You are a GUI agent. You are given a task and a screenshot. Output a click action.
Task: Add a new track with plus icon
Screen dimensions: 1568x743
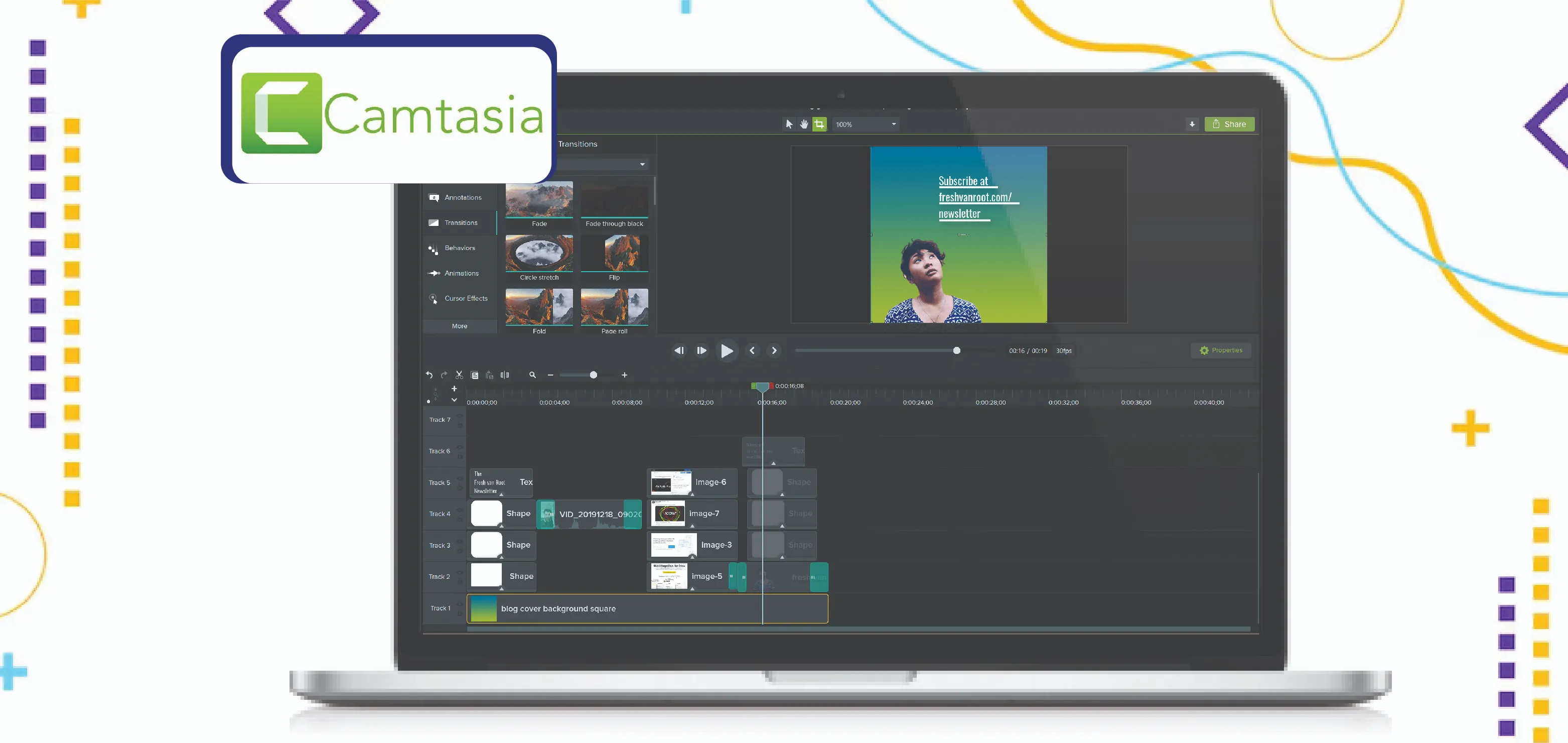point(454,389)
